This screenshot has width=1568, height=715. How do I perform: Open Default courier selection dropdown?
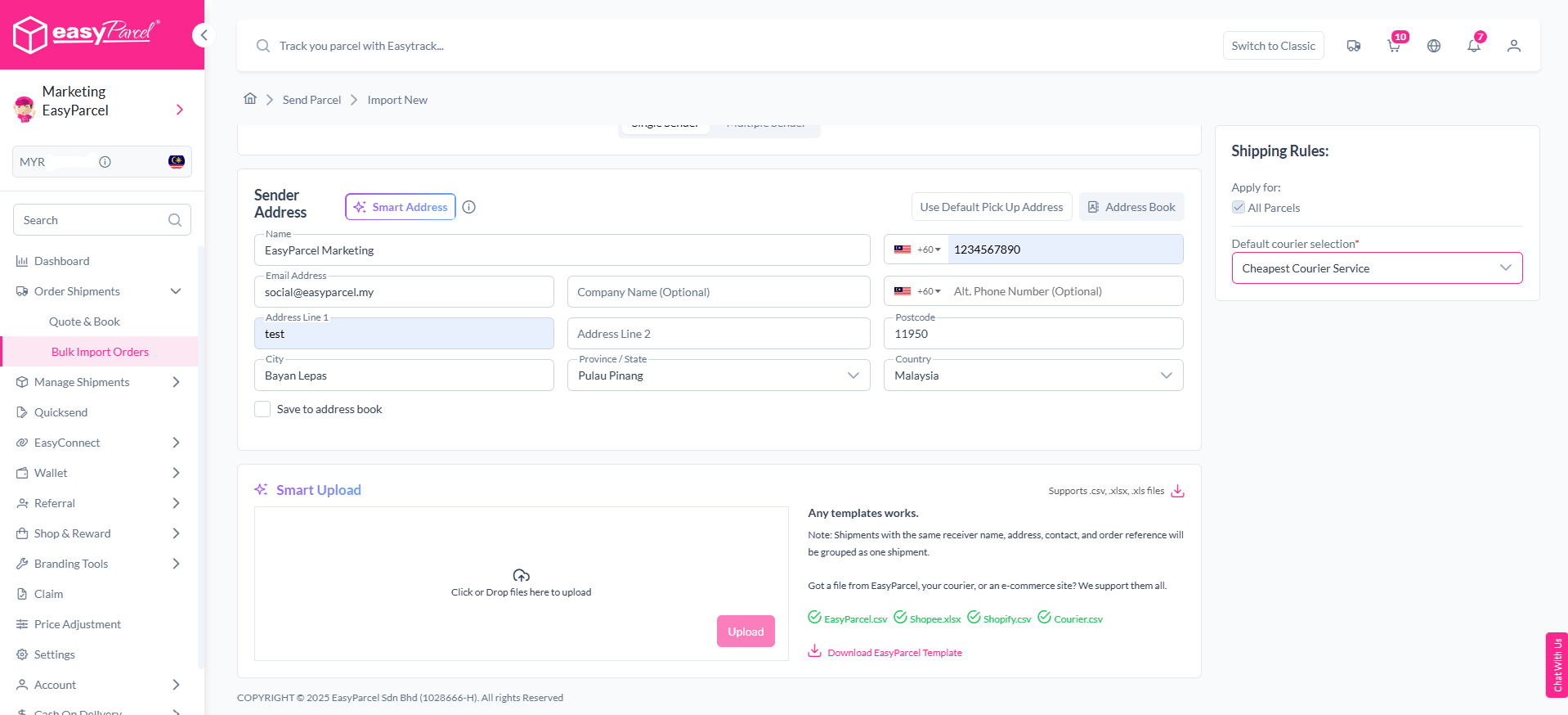pyautogui.click(x=1377, y=268)
